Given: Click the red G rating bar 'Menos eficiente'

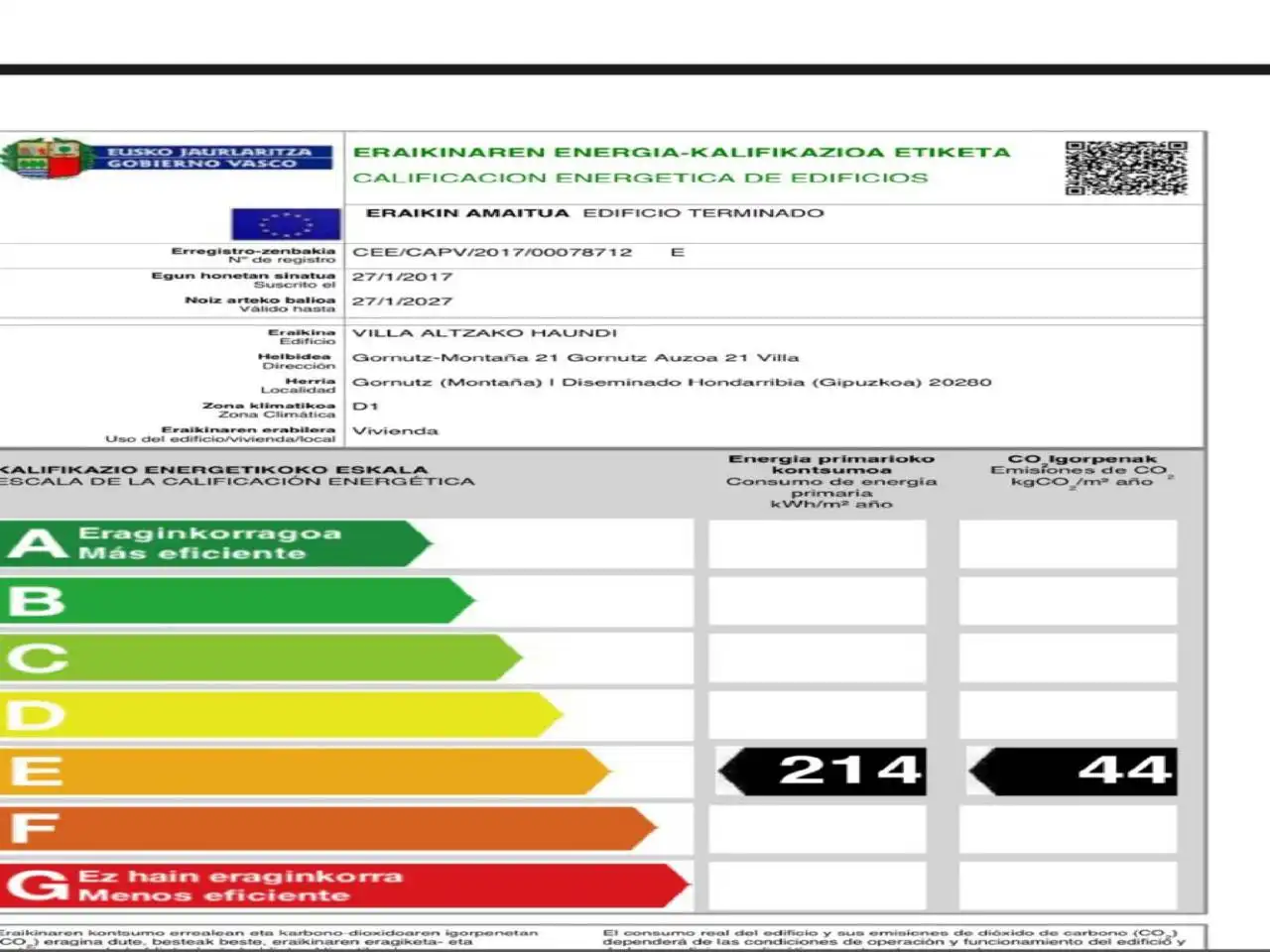Looking at the screenshot, I should point(345,886).
